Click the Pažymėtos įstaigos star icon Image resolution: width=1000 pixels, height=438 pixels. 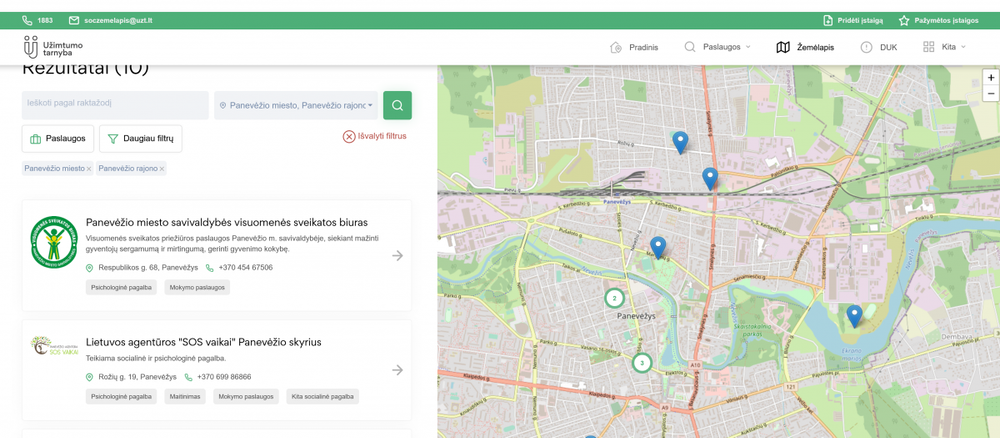tap(904, 20)
